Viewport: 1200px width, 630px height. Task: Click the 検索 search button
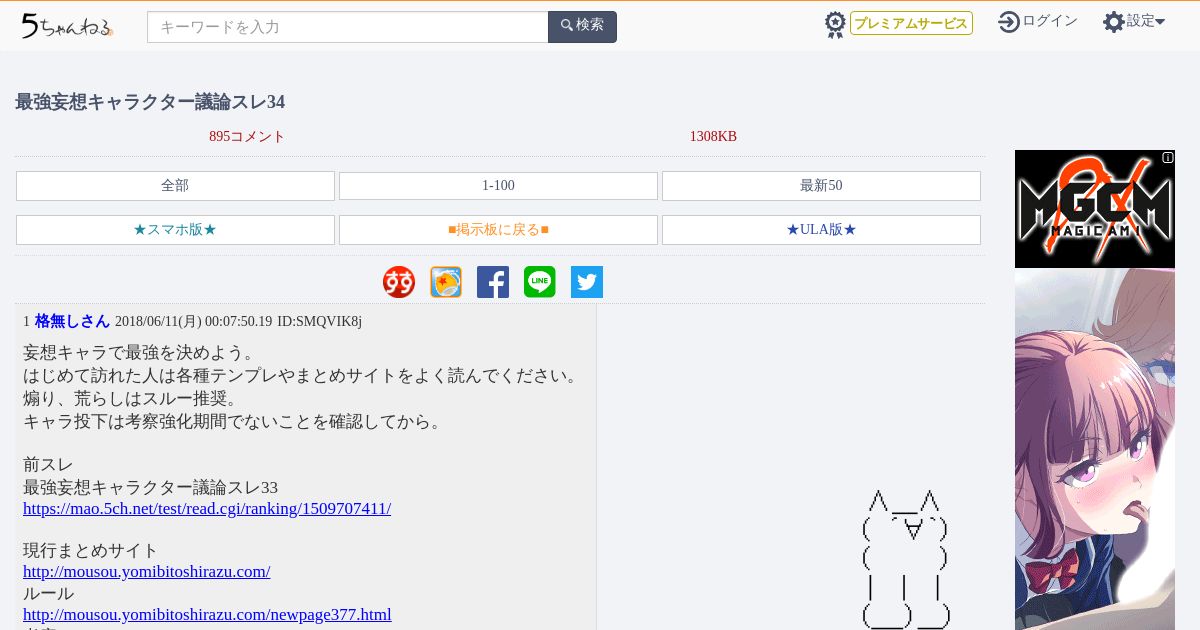point(582,27)
